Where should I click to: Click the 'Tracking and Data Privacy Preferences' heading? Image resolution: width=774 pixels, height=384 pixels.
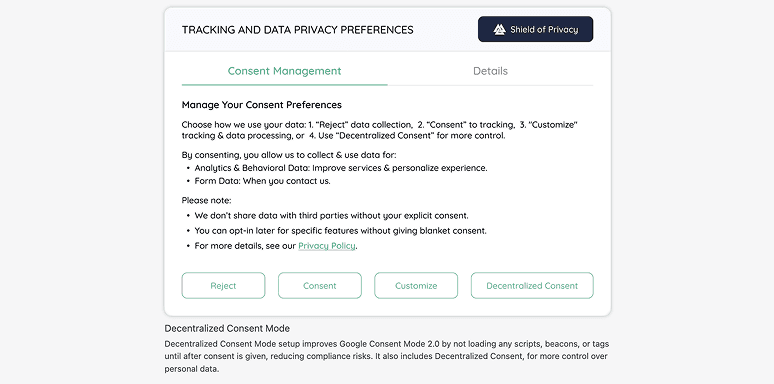pos(297,30)
